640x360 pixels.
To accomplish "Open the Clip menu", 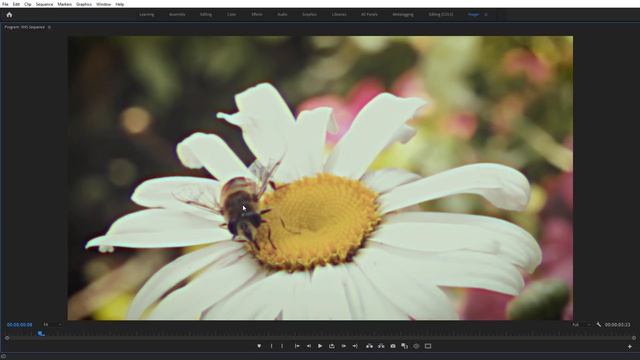I will coord(28,4).
